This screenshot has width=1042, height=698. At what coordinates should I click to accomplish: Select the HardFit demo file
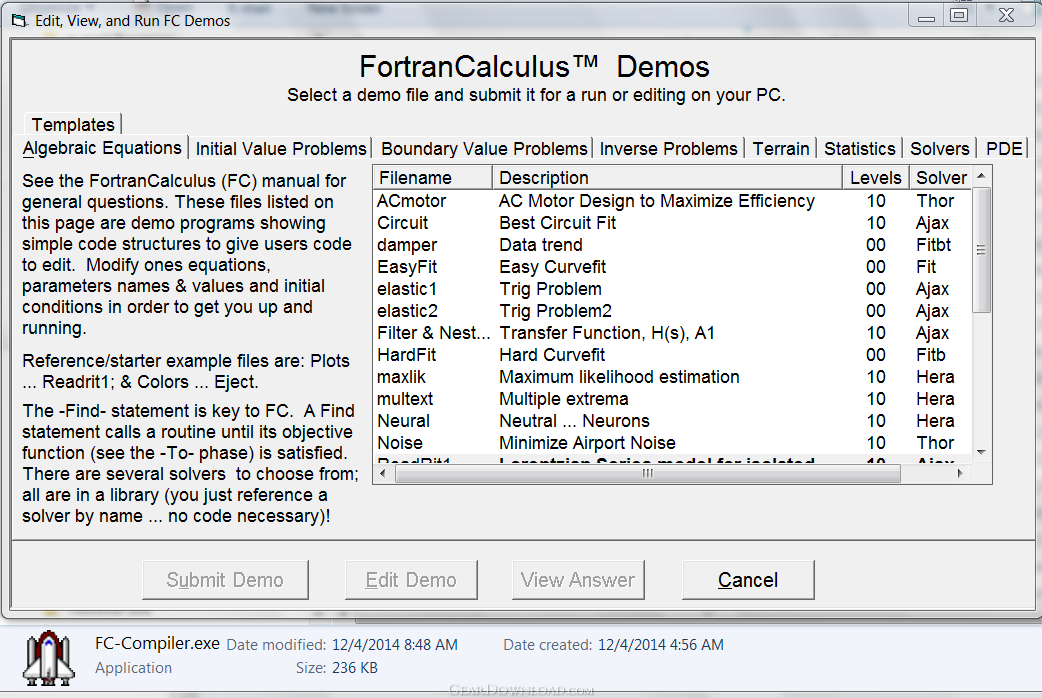pos(406,354)
